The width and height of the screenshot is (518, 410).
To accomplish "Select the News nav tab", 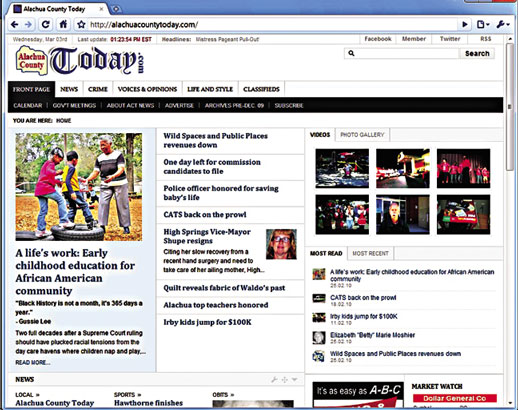I will (x=69, y=89).
